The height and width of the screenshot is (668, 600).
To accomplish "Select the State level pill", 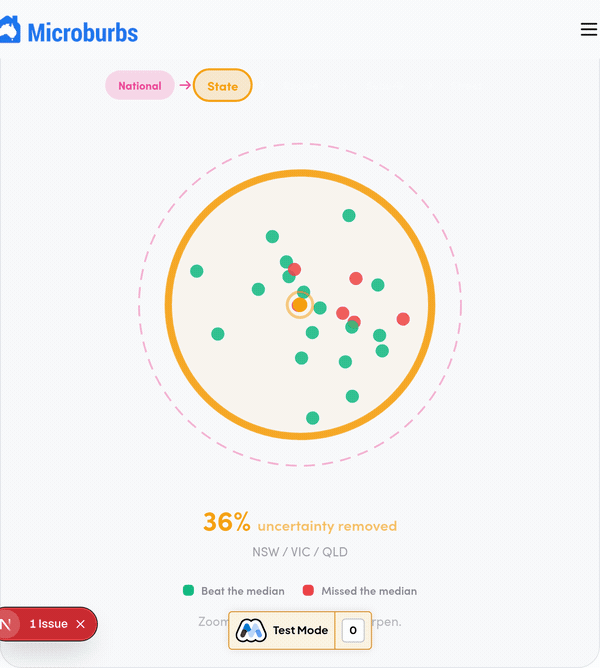I will click(223, 86).
